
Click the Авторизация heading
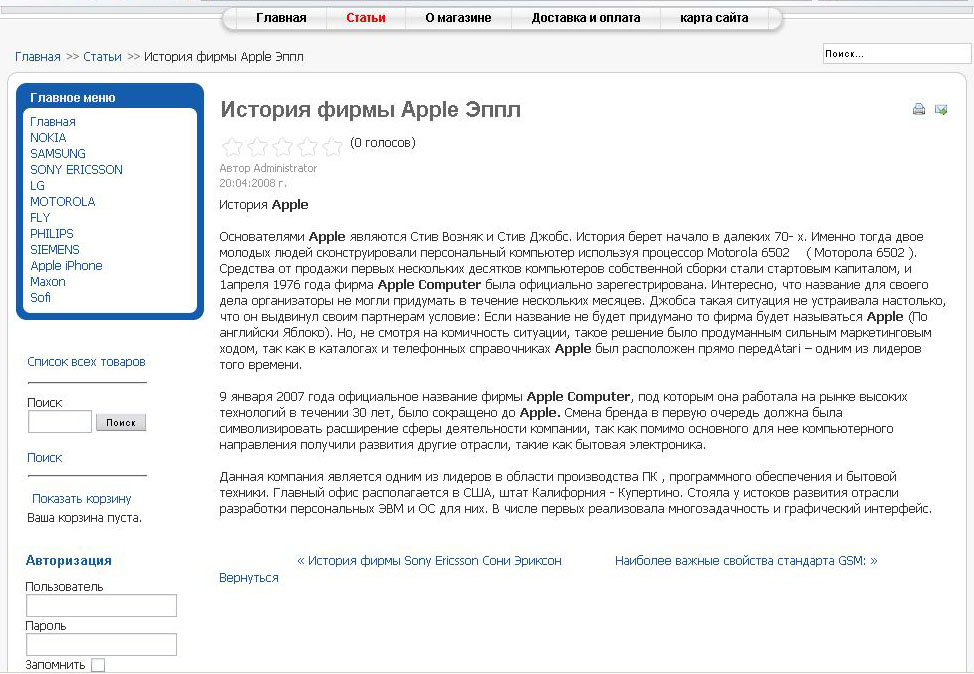point(68,560)
